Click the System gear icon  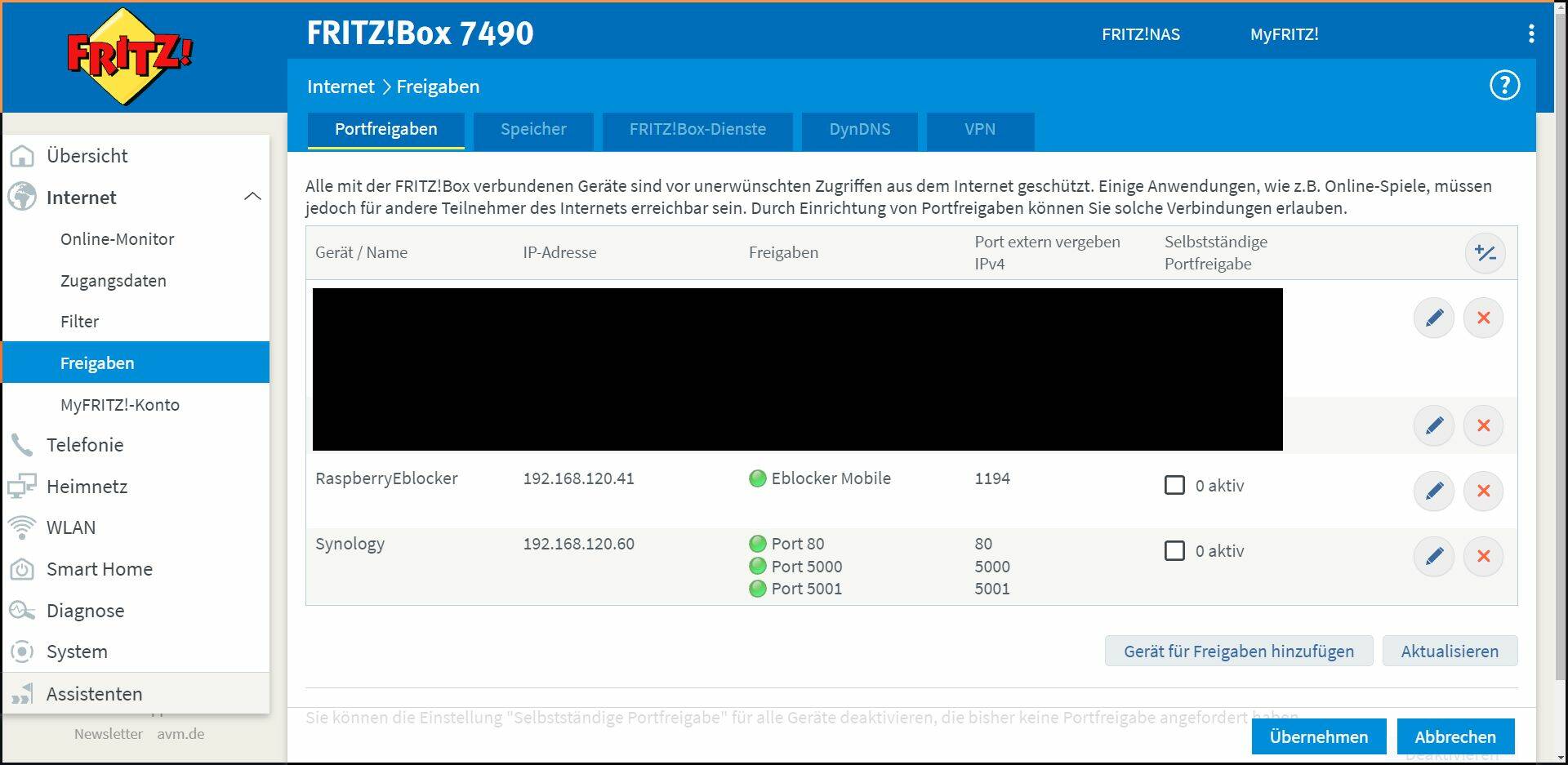click(22, 652)
